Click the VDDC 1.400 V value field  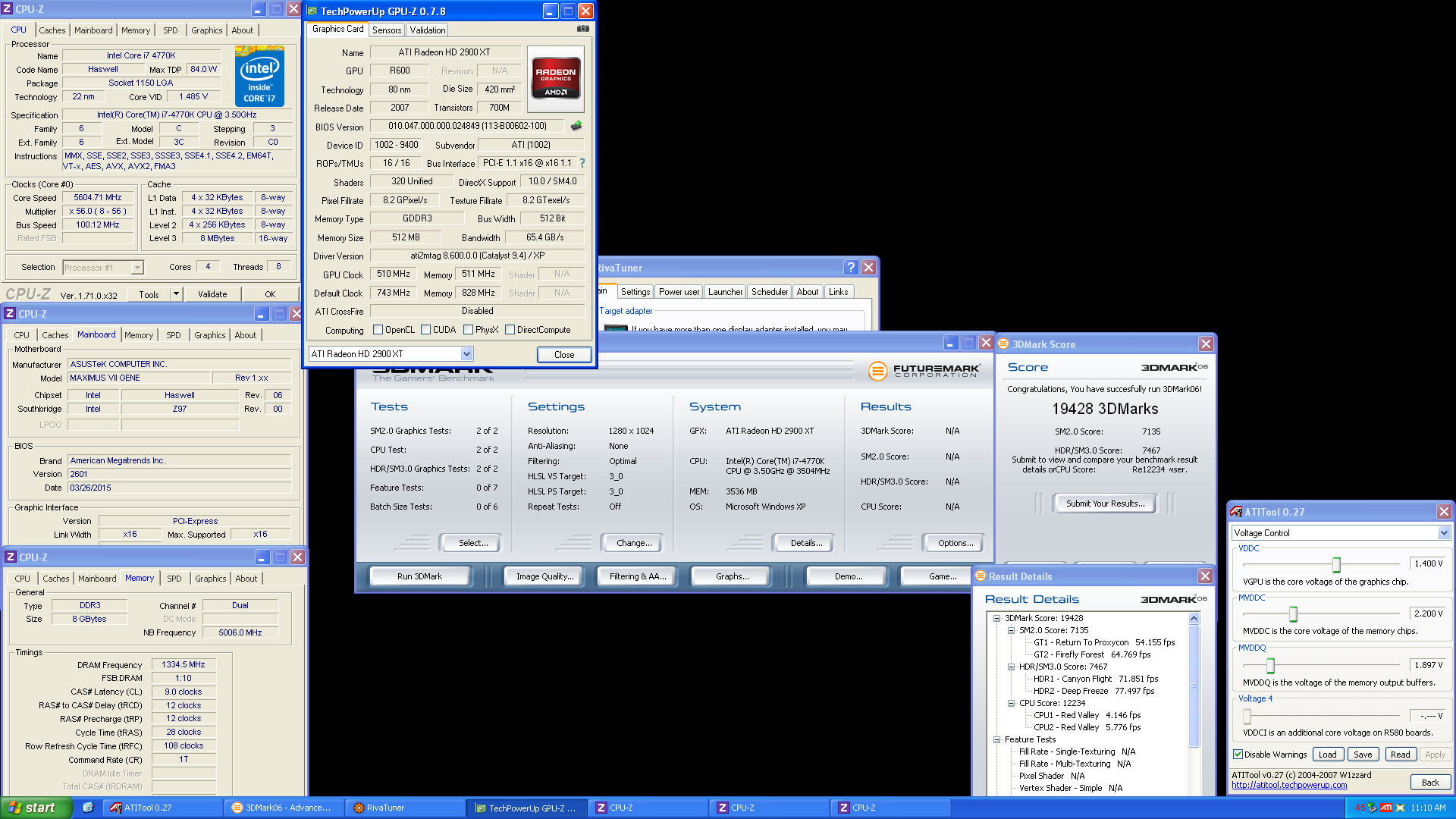tap(1429, 563)
